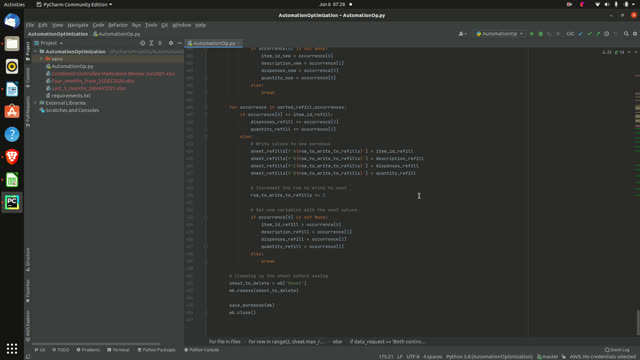Viewport: 640px width, 360px height.
Task: Select requirements.txt in project tree
Action: click(x=71, y=96)
